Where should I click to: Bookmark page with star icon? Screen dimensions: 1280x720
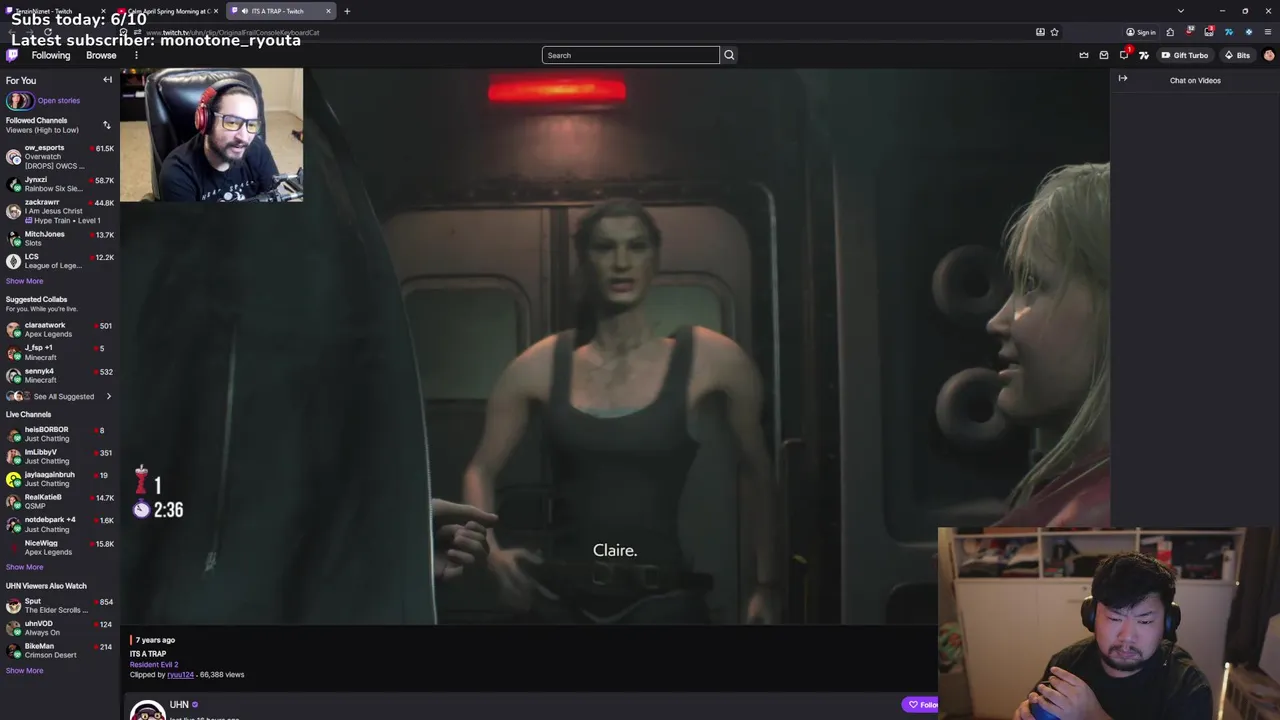click(1054, 32)
